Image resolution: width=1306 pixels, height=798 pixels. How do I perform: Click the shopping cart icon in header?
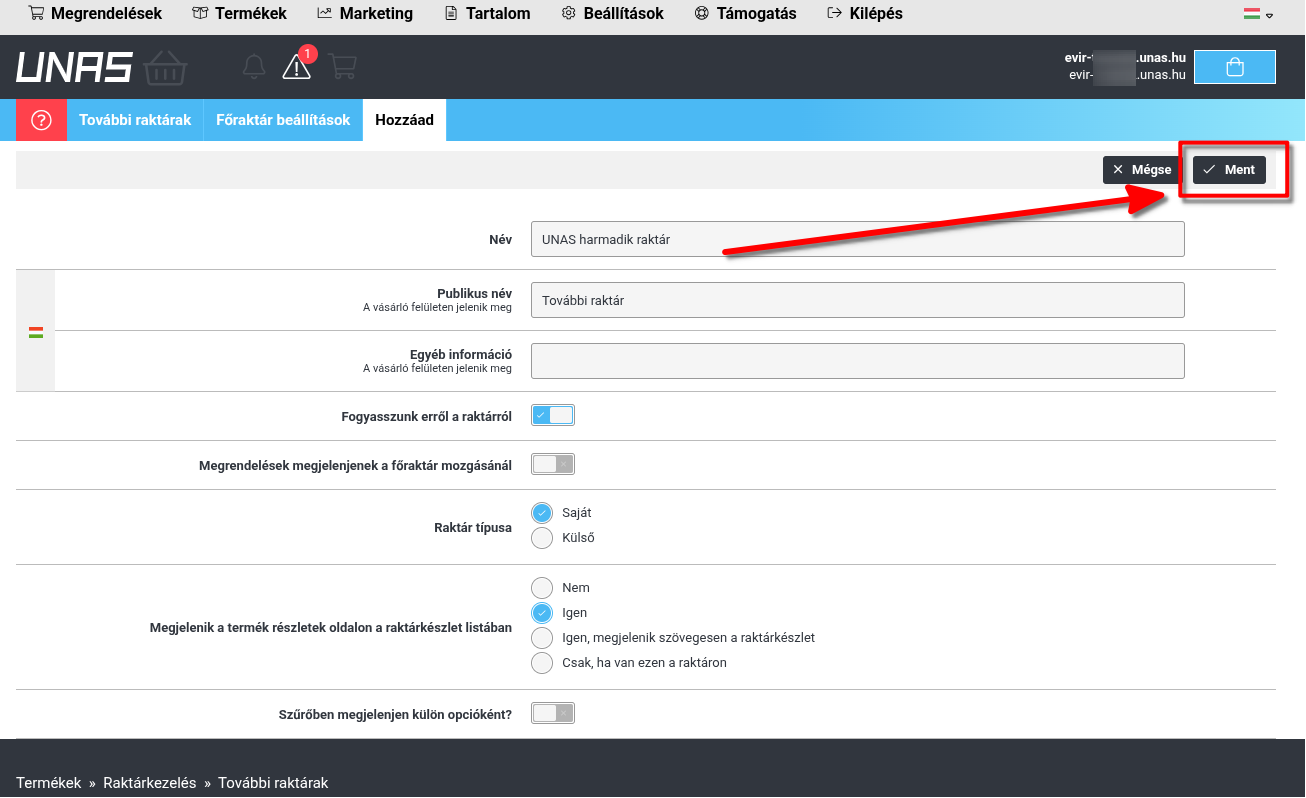click(x=343, y=67)
